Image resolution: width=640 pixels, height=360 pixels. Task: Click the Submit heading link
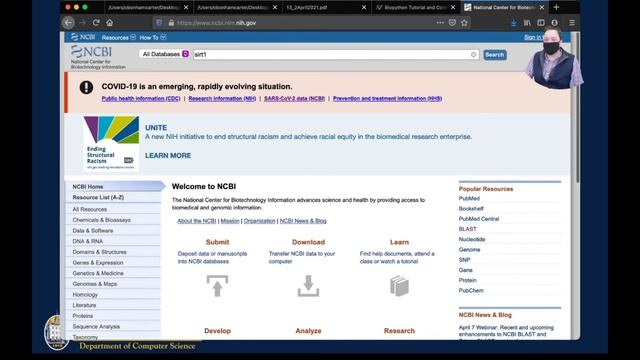coord(217,242)
